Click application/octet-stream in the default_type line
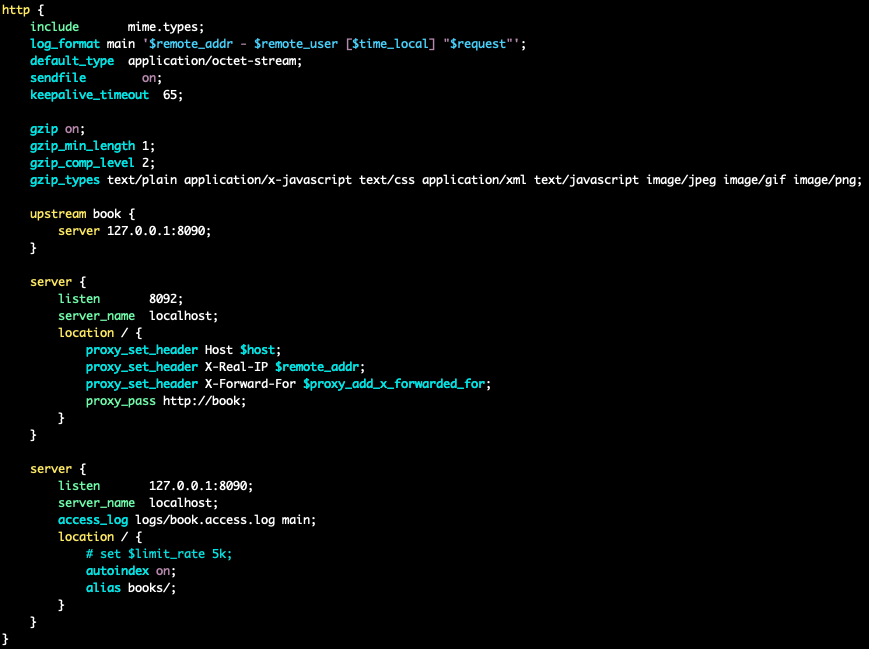This screenshot has width=869, height=649. click(215, 61)
